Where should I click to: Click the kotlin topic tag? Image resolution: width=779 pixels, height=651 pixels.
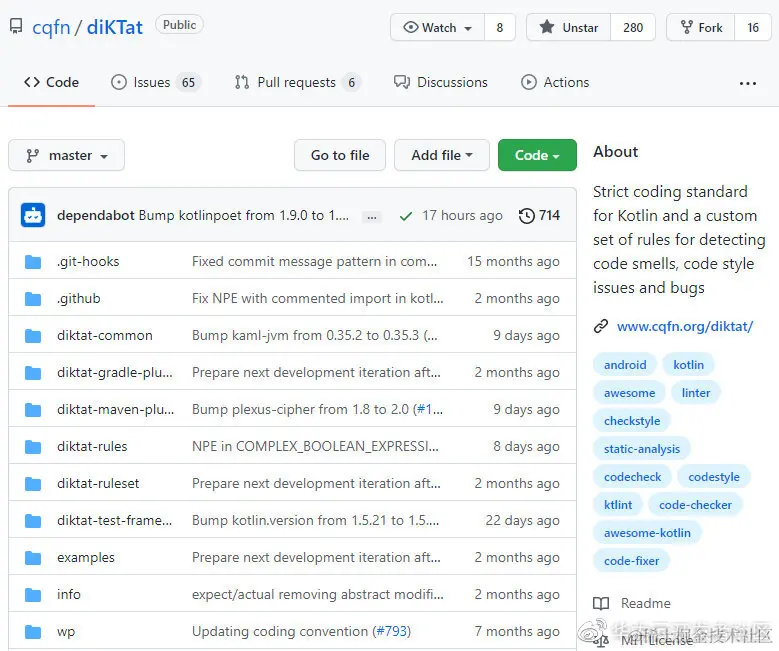coord(689,365)
